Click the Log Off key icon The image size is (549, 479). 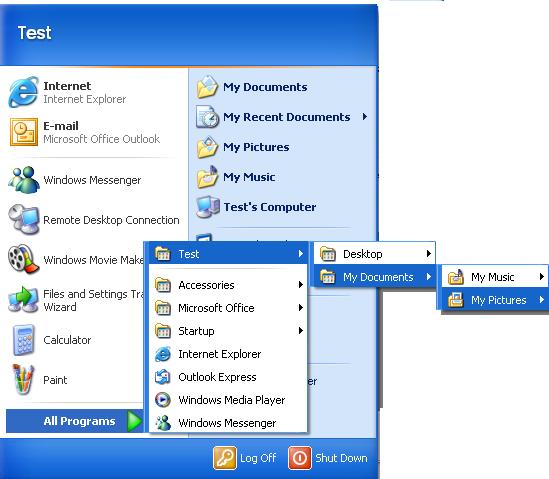point(224,458)
